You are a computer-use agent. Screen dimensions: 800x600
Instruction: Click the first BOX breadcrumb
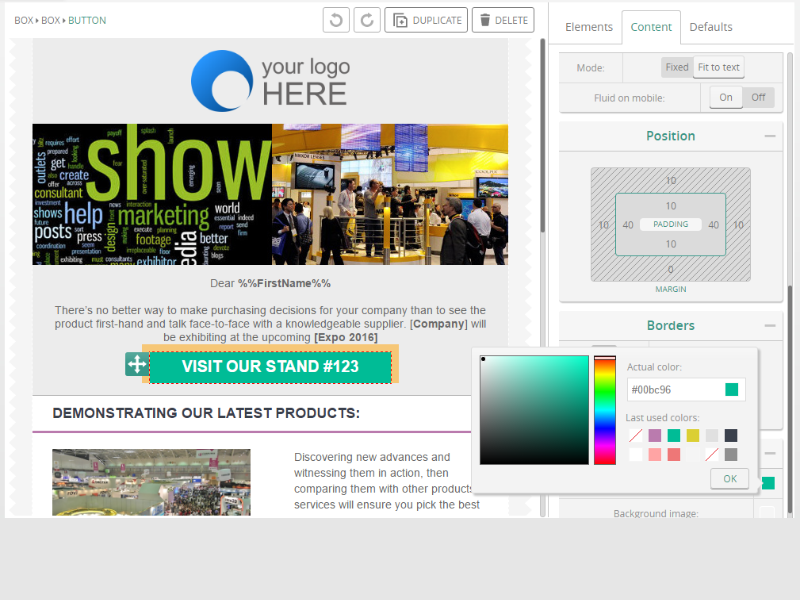[23, 20]
